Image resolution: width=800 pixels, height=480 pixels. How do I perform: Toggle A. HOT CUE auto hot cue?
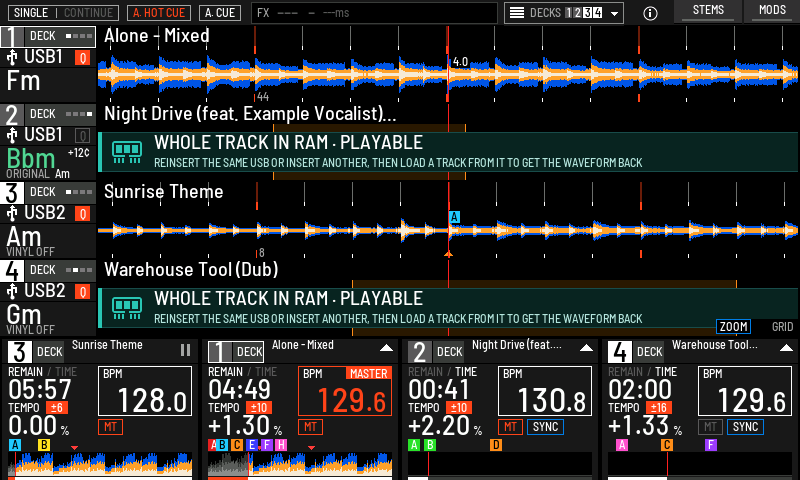click(159, 13)
